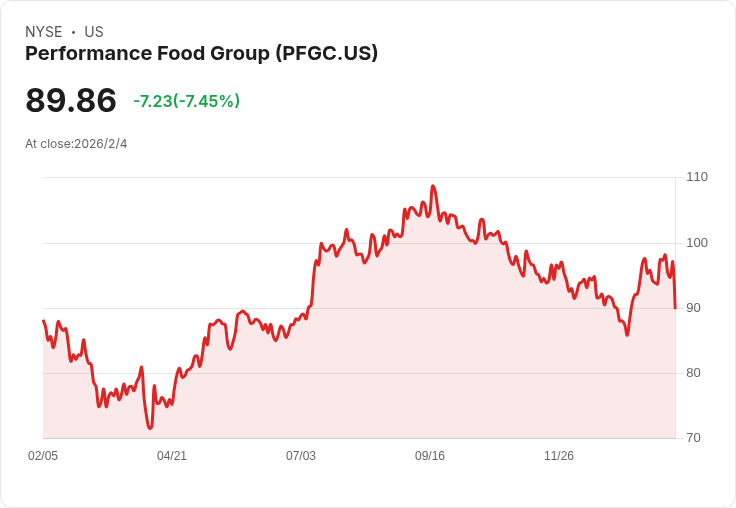Click the sharp rise in the line after 07/03
The image size is (736, 508).
[314, 282]
